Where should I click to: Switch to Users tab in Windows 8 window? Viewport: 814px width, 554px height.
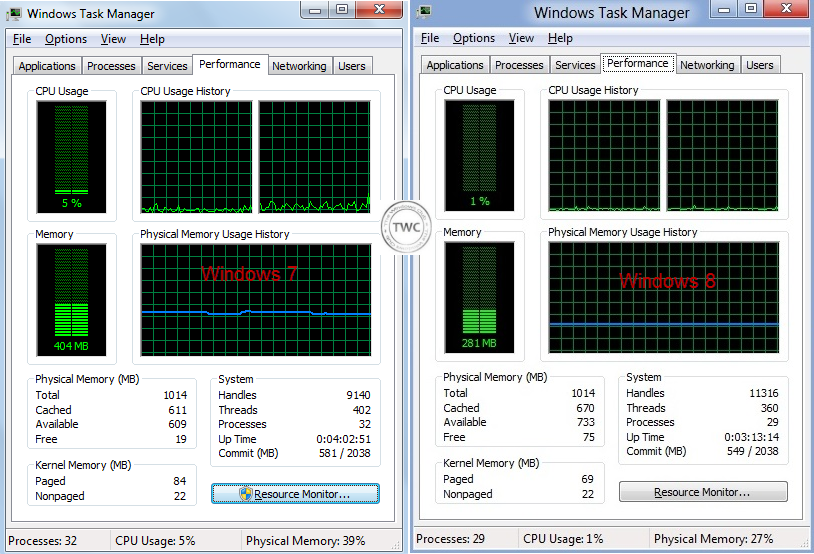760,65
